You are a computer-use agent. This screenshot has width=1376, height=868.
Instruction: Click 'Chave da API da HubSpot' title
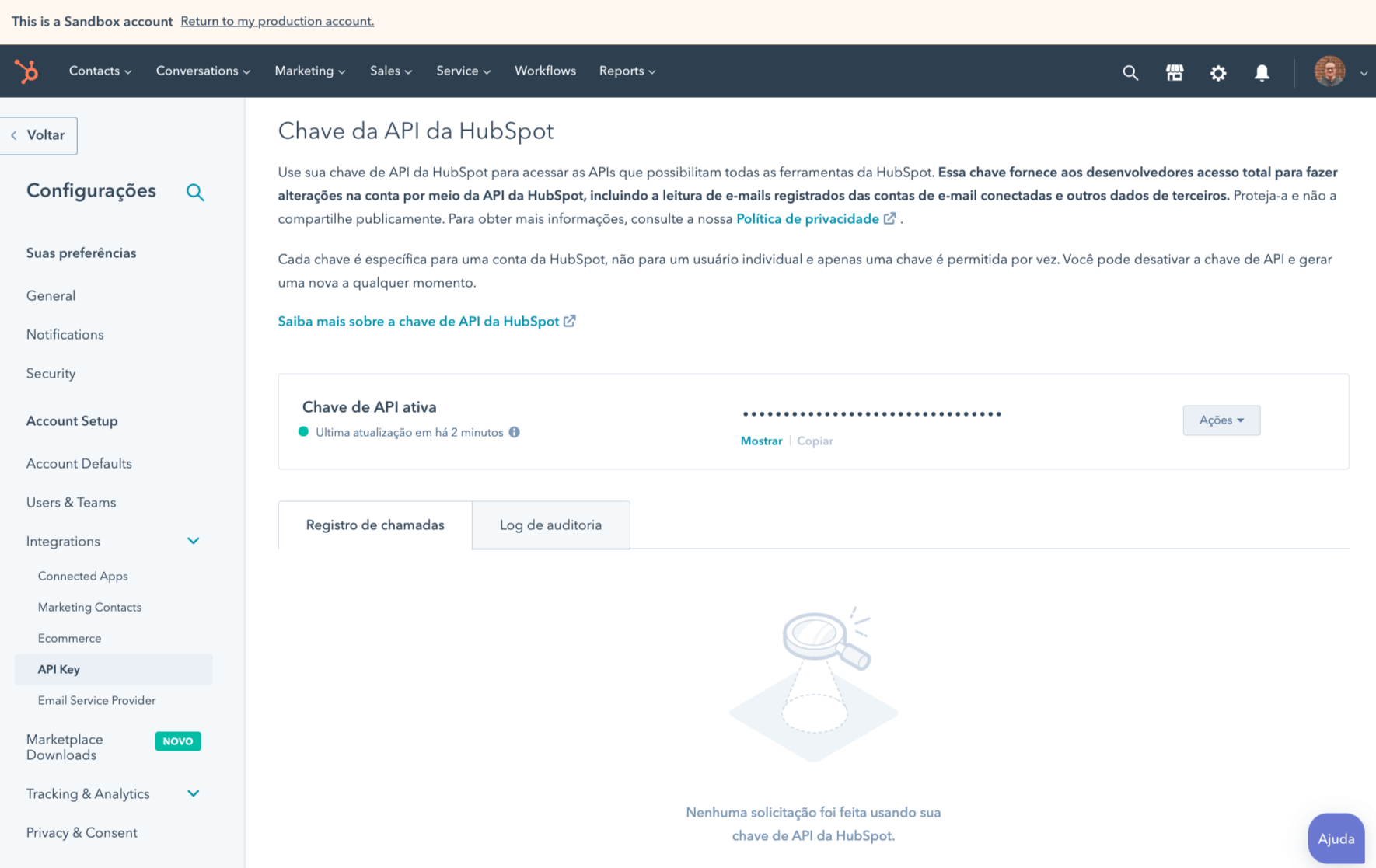click(416, 131)
